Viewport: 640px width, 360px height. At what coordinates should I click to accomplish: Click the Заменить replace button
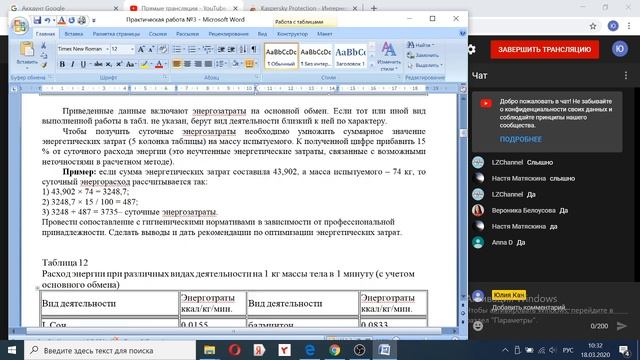(423, 55)
